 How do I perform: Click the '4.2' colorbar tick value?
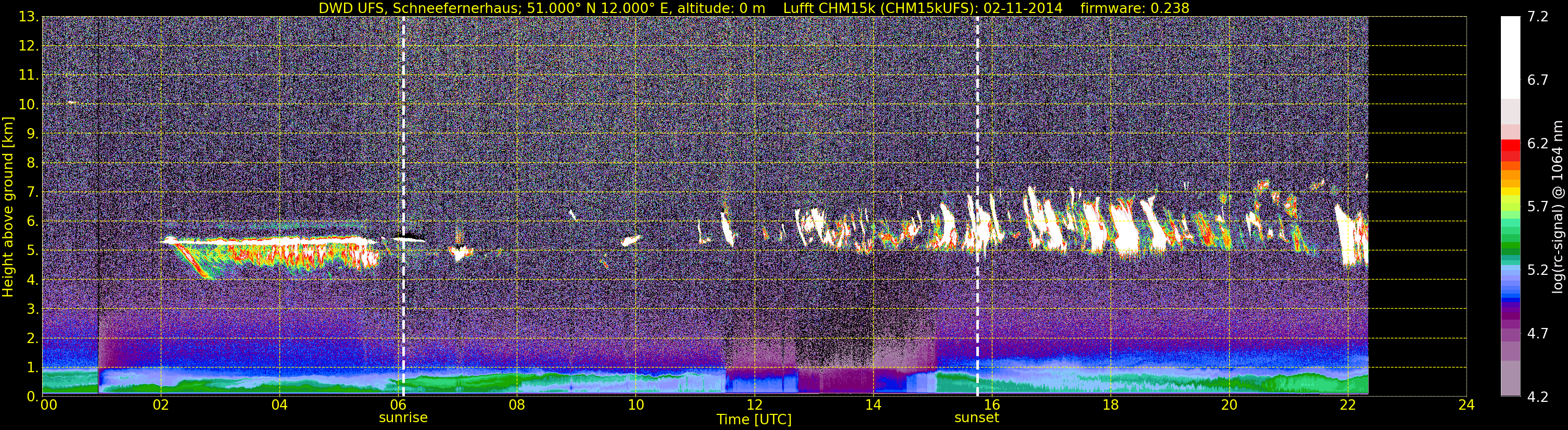point(1538,397)
